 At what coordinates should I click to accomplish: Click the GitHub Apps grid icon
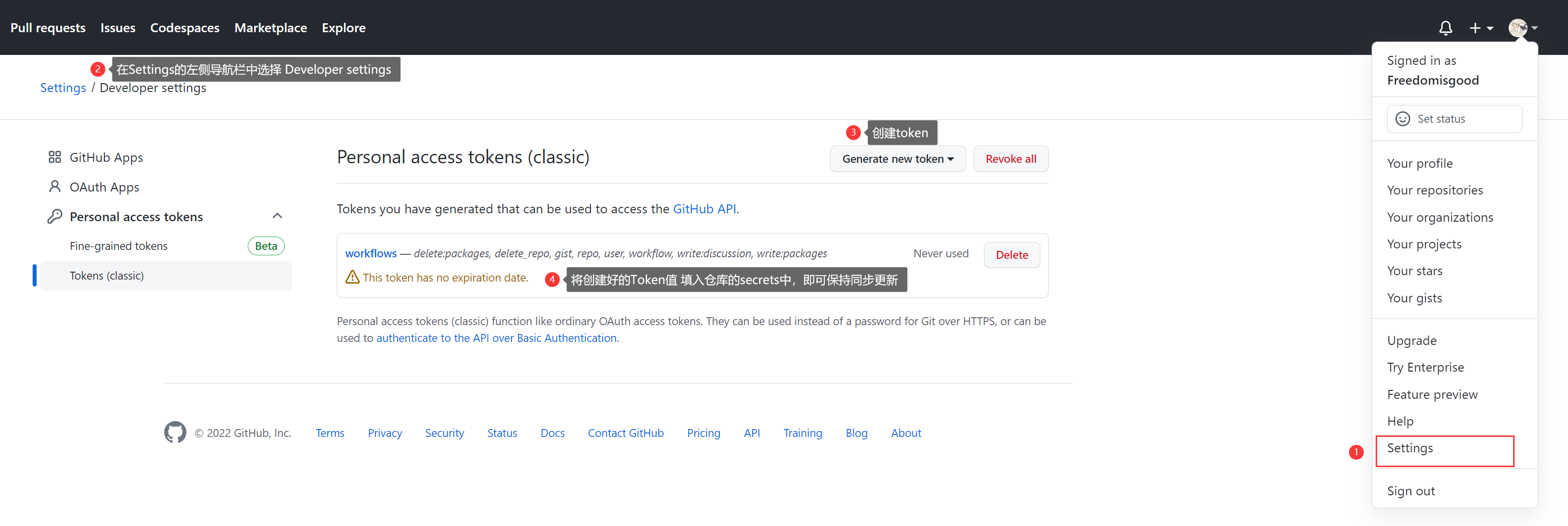55,157
